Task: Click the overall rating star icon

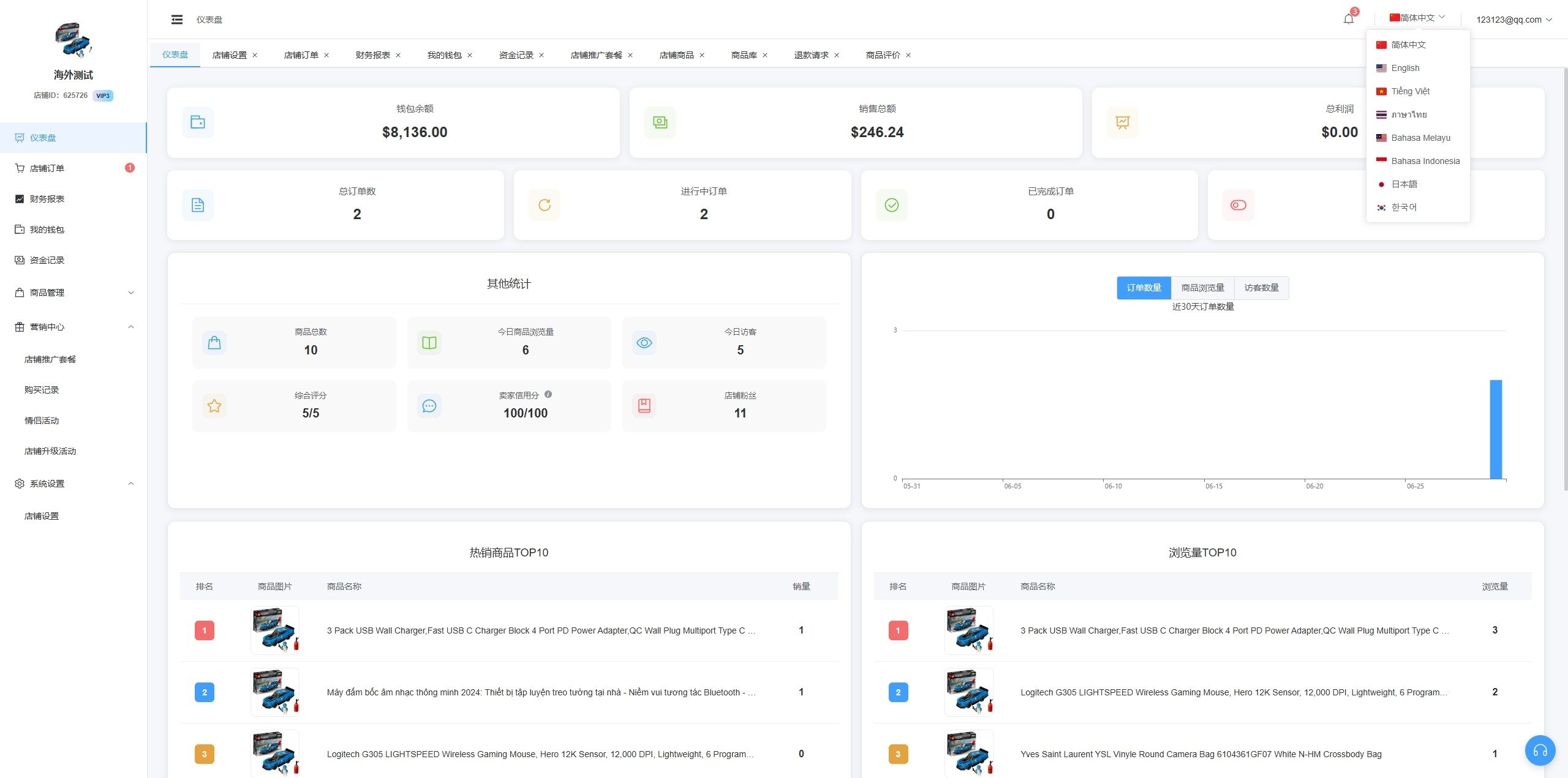Action: click(214, 406)
